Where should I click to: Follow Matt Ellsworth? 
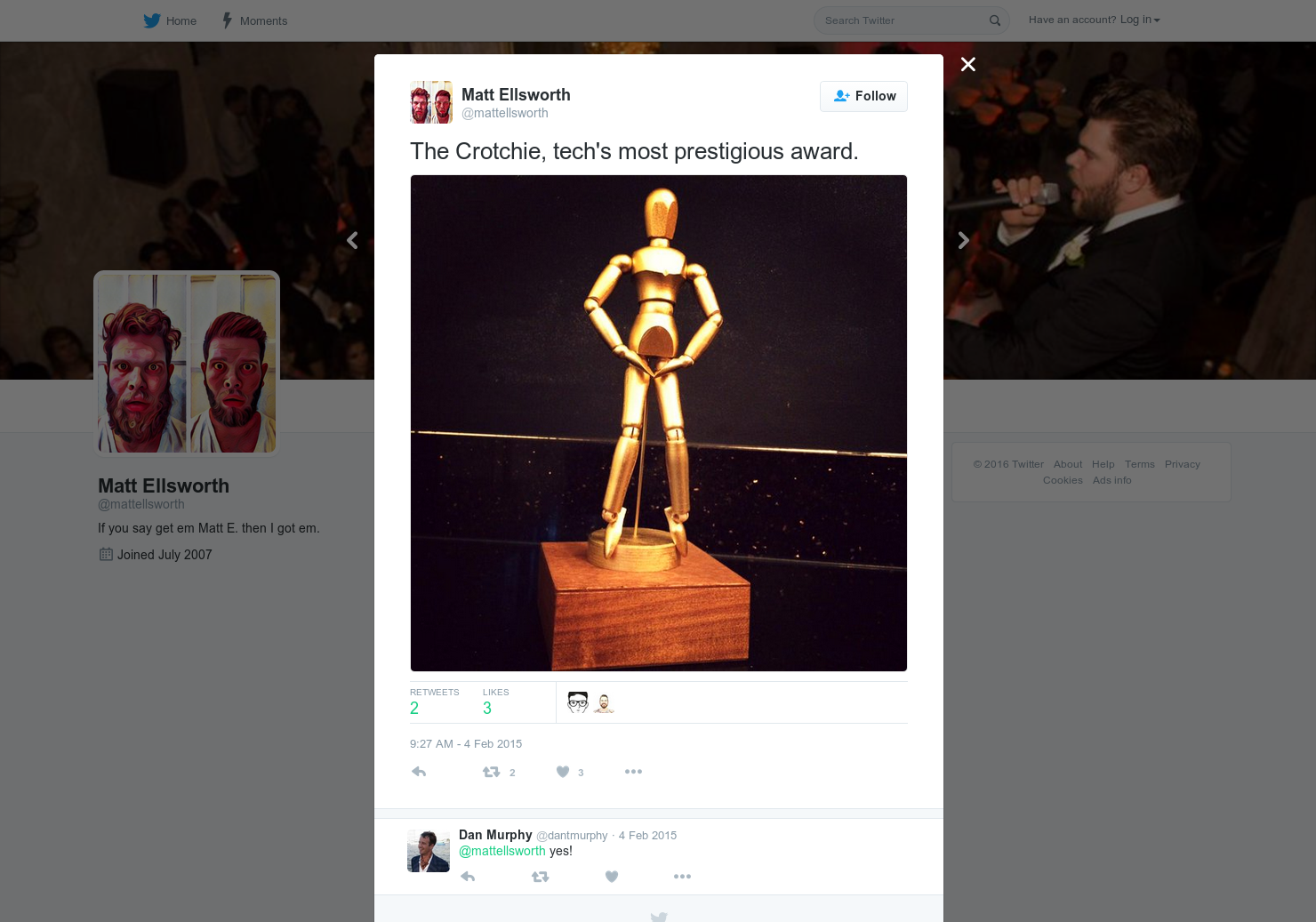click(863, 96)
